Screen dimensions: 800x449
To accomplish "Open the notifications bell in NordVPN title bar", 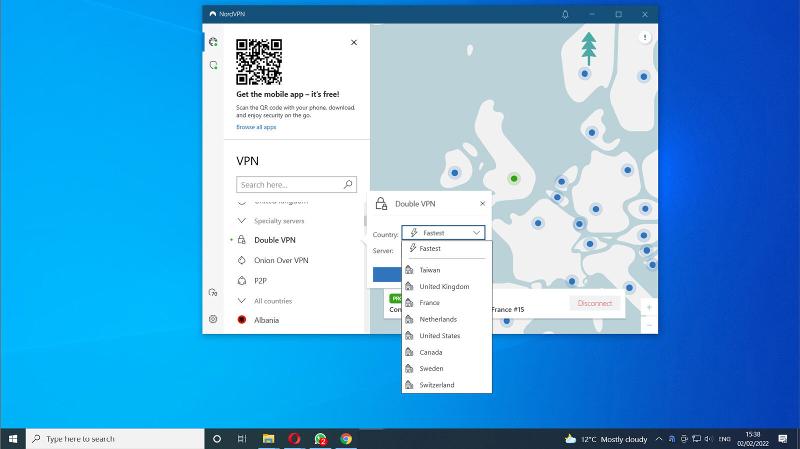I will click(x=565, y=14).
